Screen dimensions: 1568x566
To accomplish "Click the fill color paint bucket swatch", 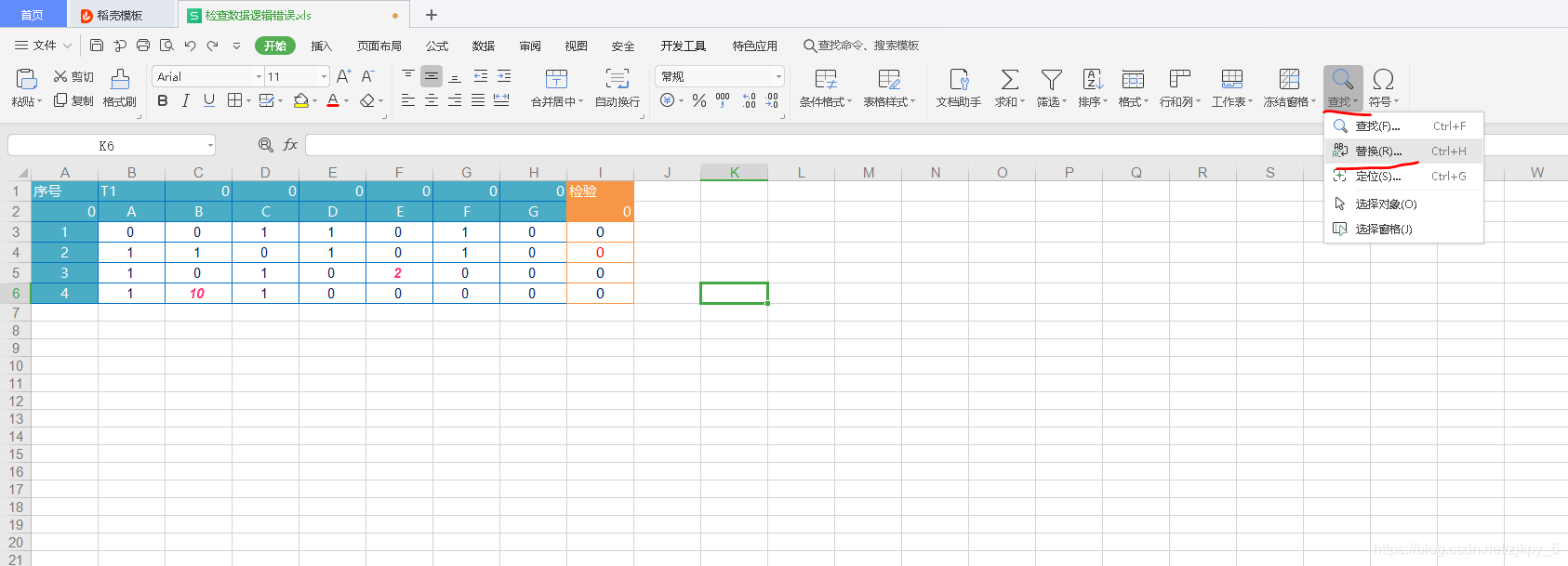I will (x=300, y=100).
